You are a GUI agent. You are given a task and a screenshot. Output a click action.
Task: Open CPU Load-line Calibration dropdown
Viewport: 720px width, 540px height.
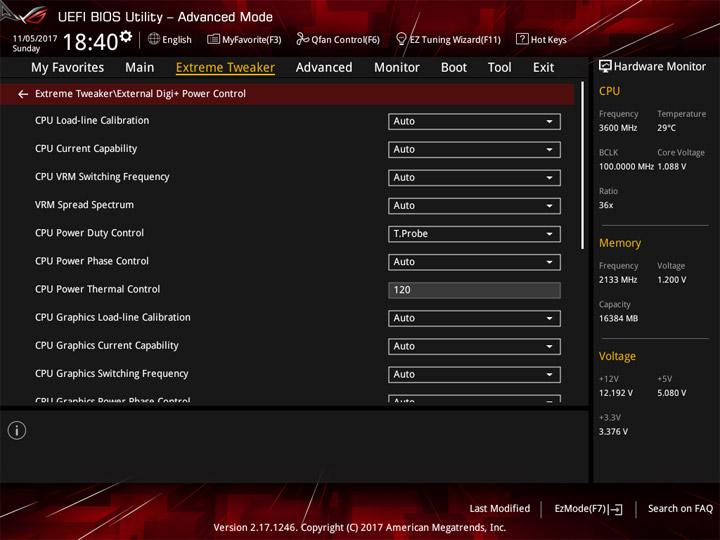474,122
